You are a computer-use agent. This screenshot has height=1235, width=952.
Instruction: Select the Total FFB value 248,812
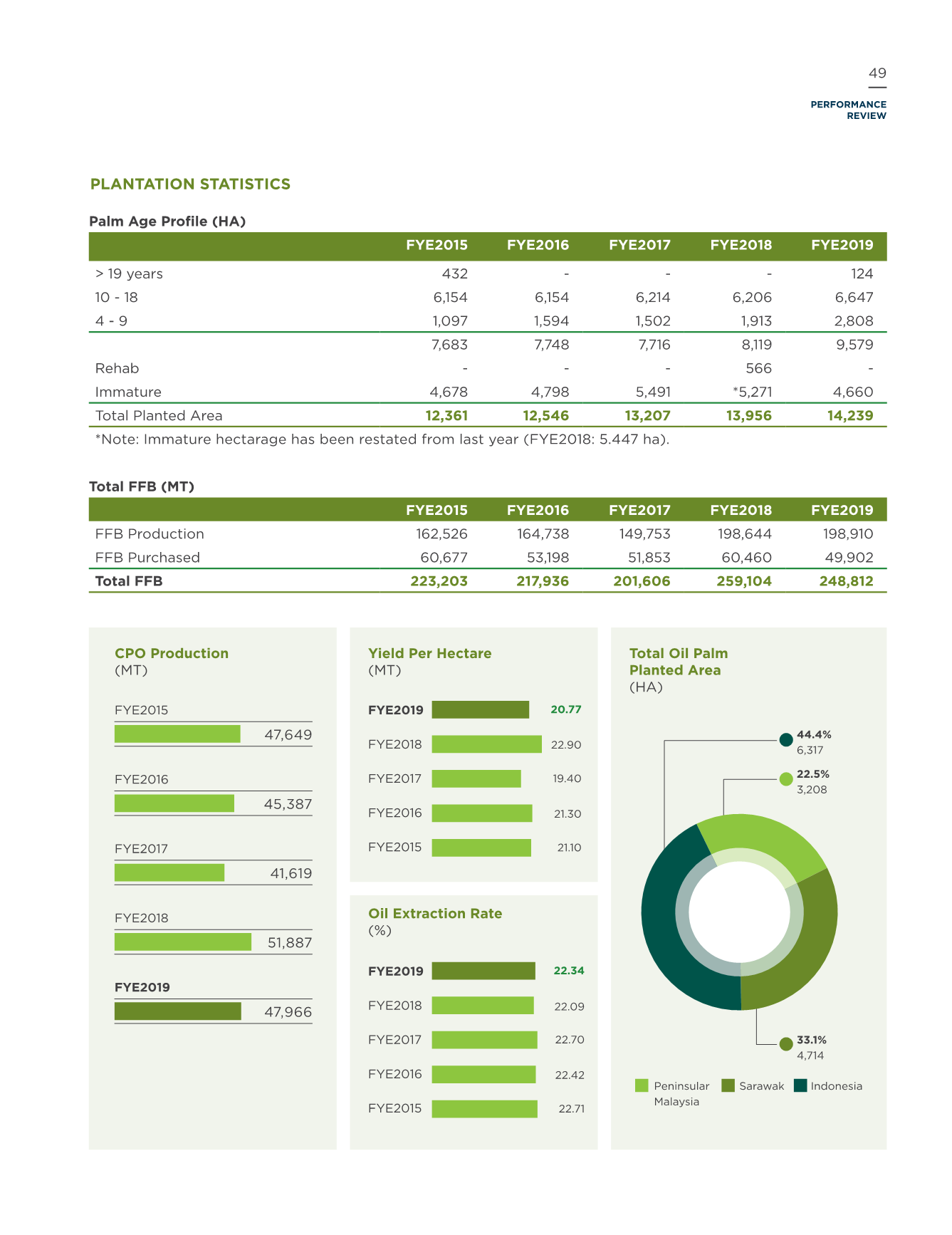[846, 581]
